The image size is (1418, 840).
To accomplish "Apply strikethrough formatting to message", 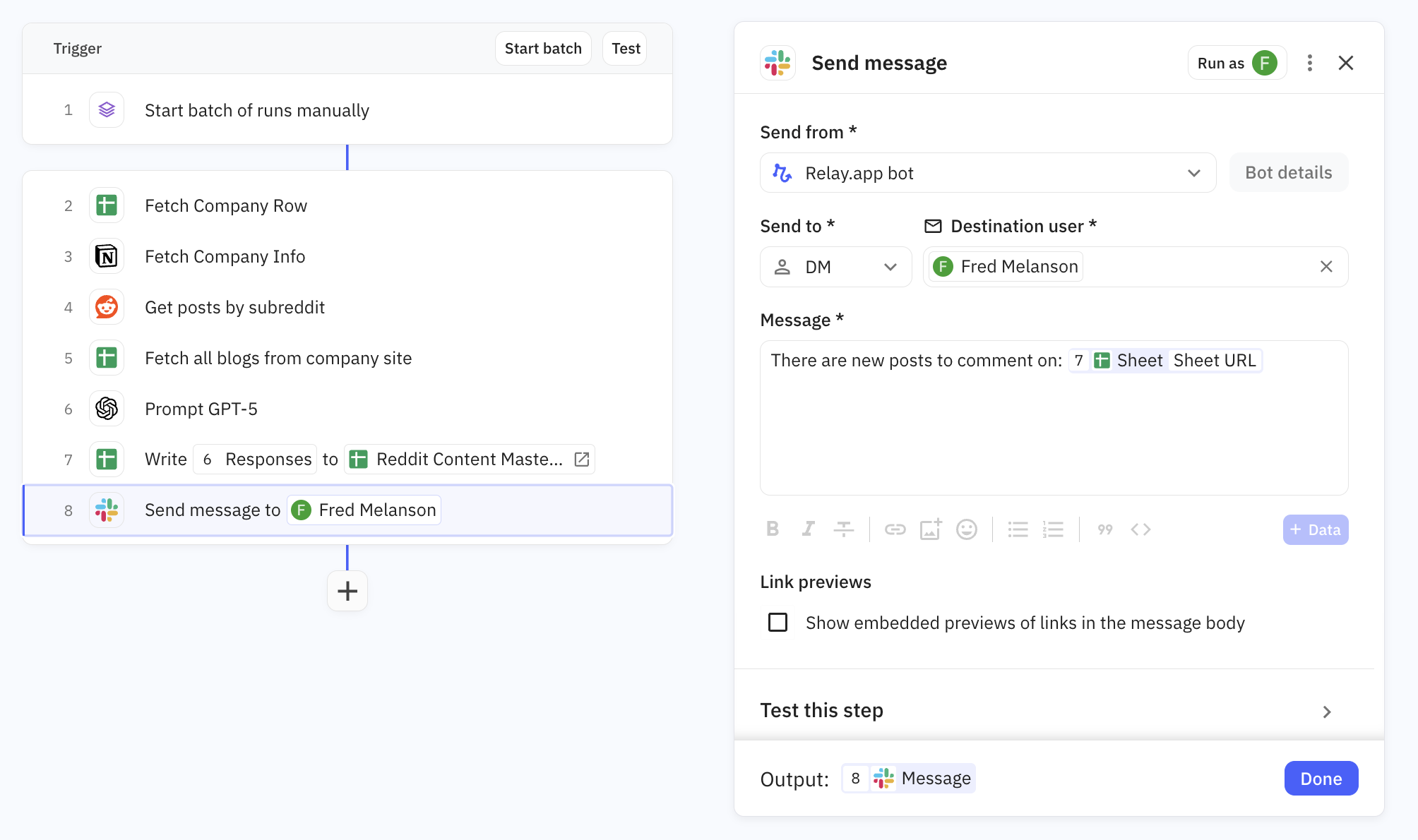I will click(x=843, y=529).
